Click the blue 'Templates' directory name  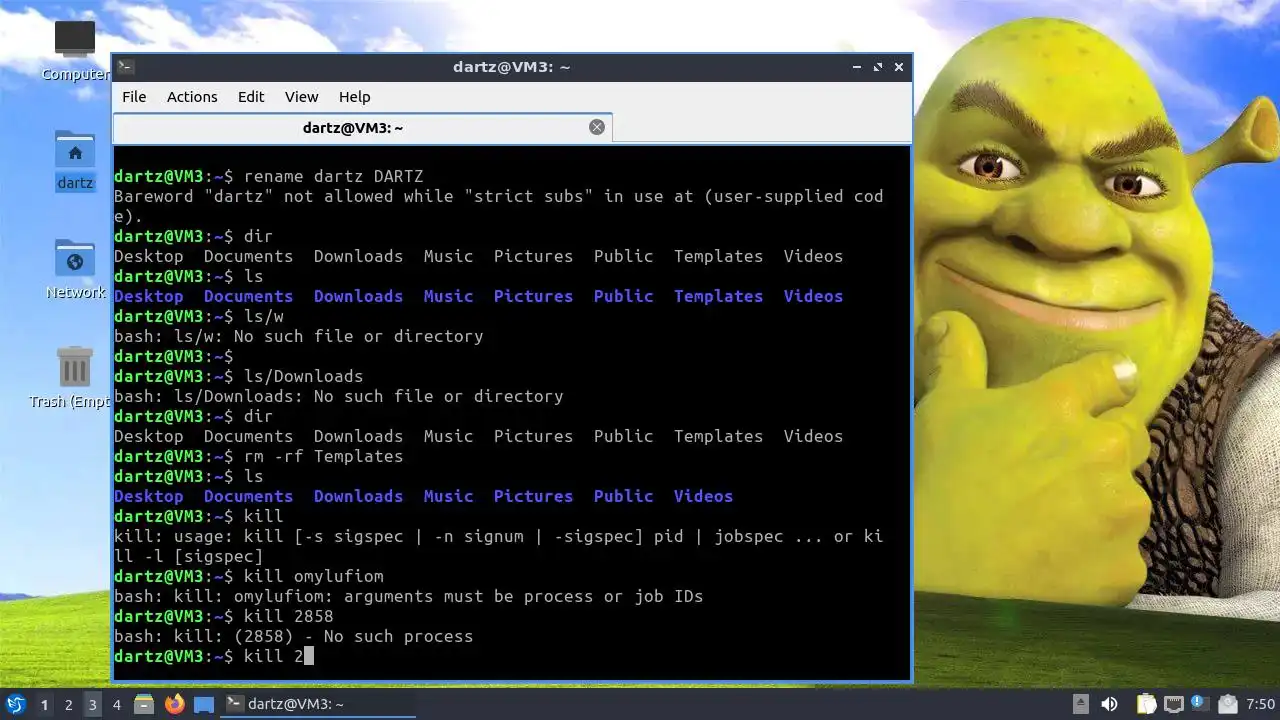tap(718, 296)
